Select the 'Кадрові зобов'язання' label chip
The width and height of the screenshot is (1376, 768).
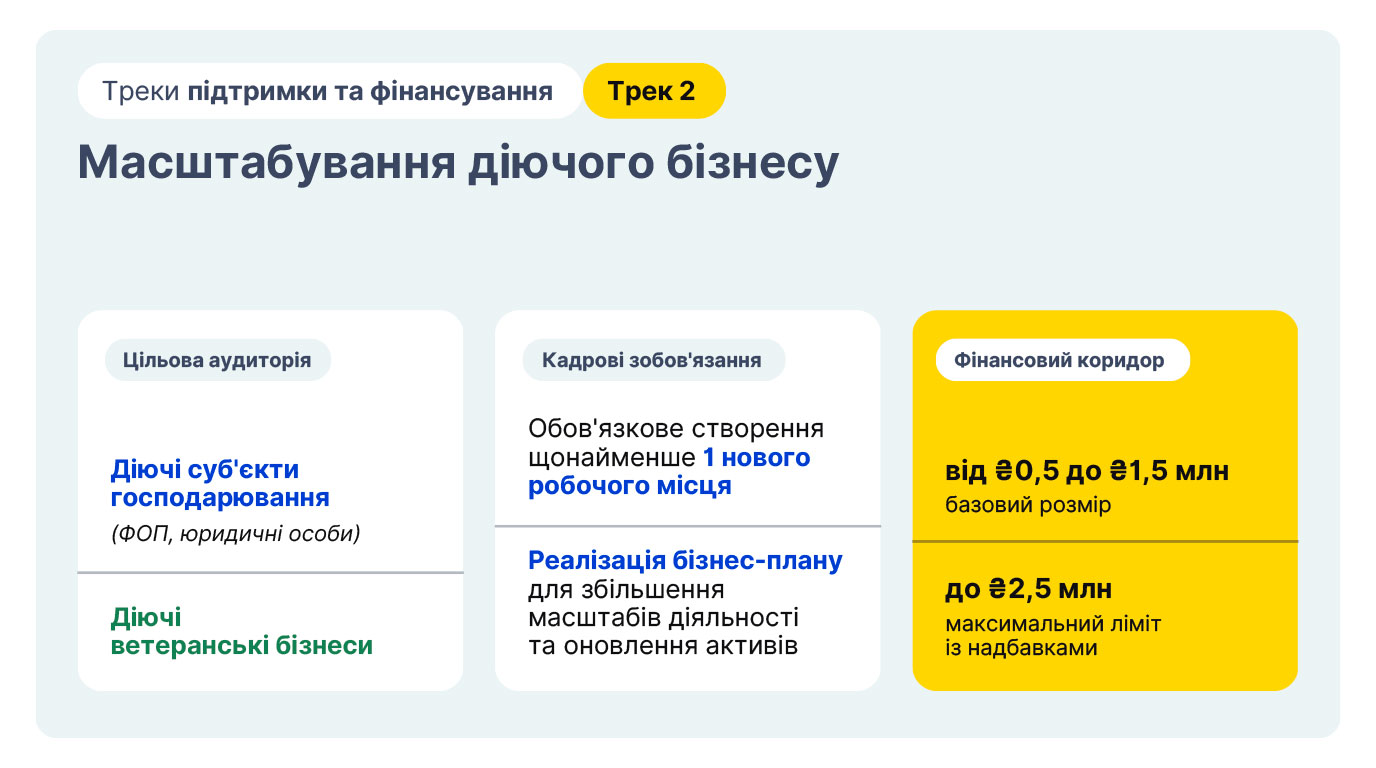tap(653, 360)
